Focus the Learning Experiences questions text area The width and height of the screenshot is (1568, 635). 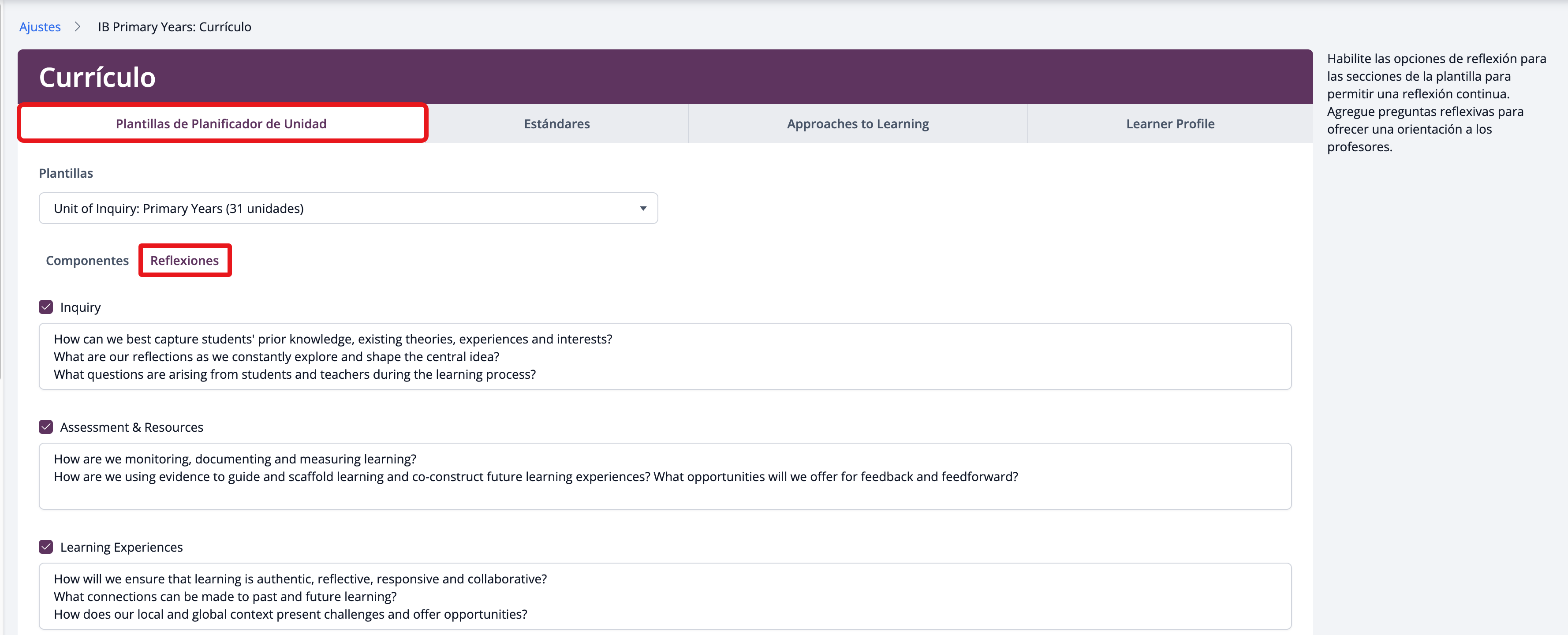point(664,596)
